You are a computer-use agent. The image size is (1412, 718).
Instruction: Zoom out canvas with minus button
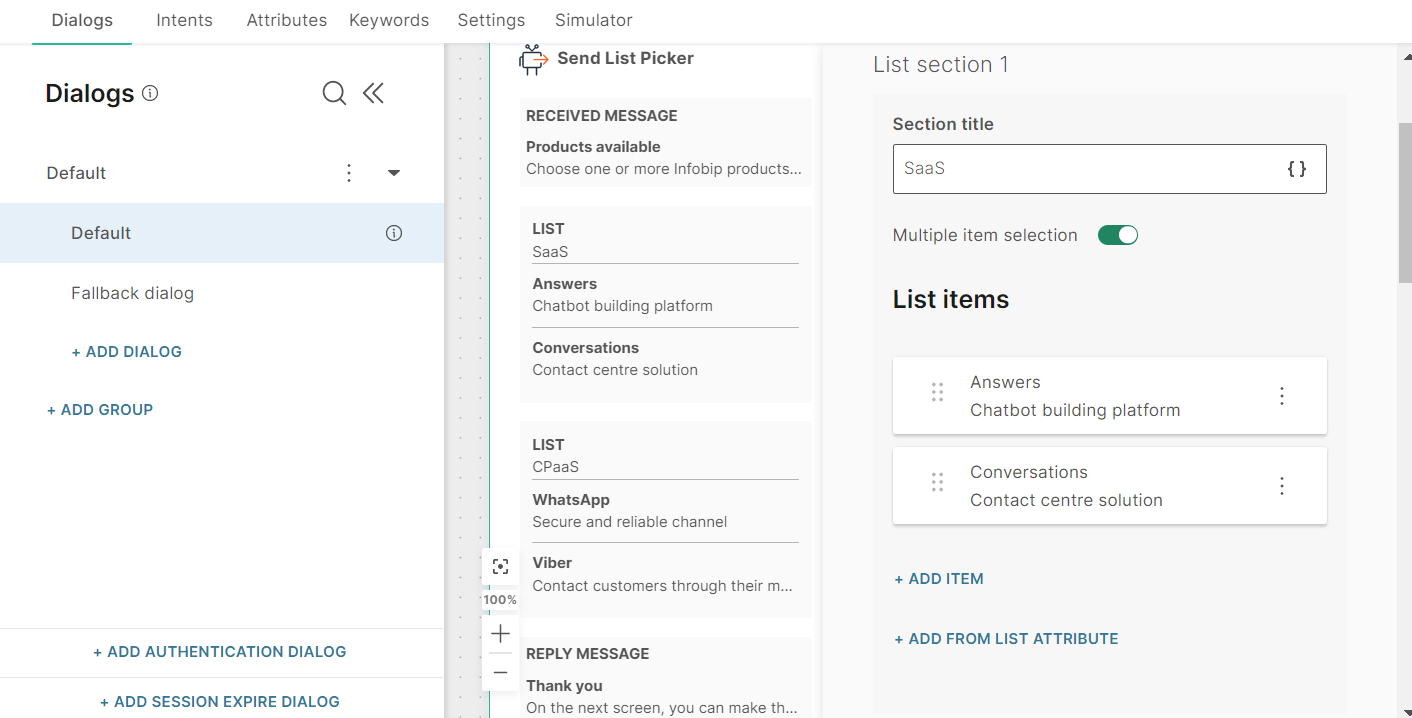pos(501,672)
